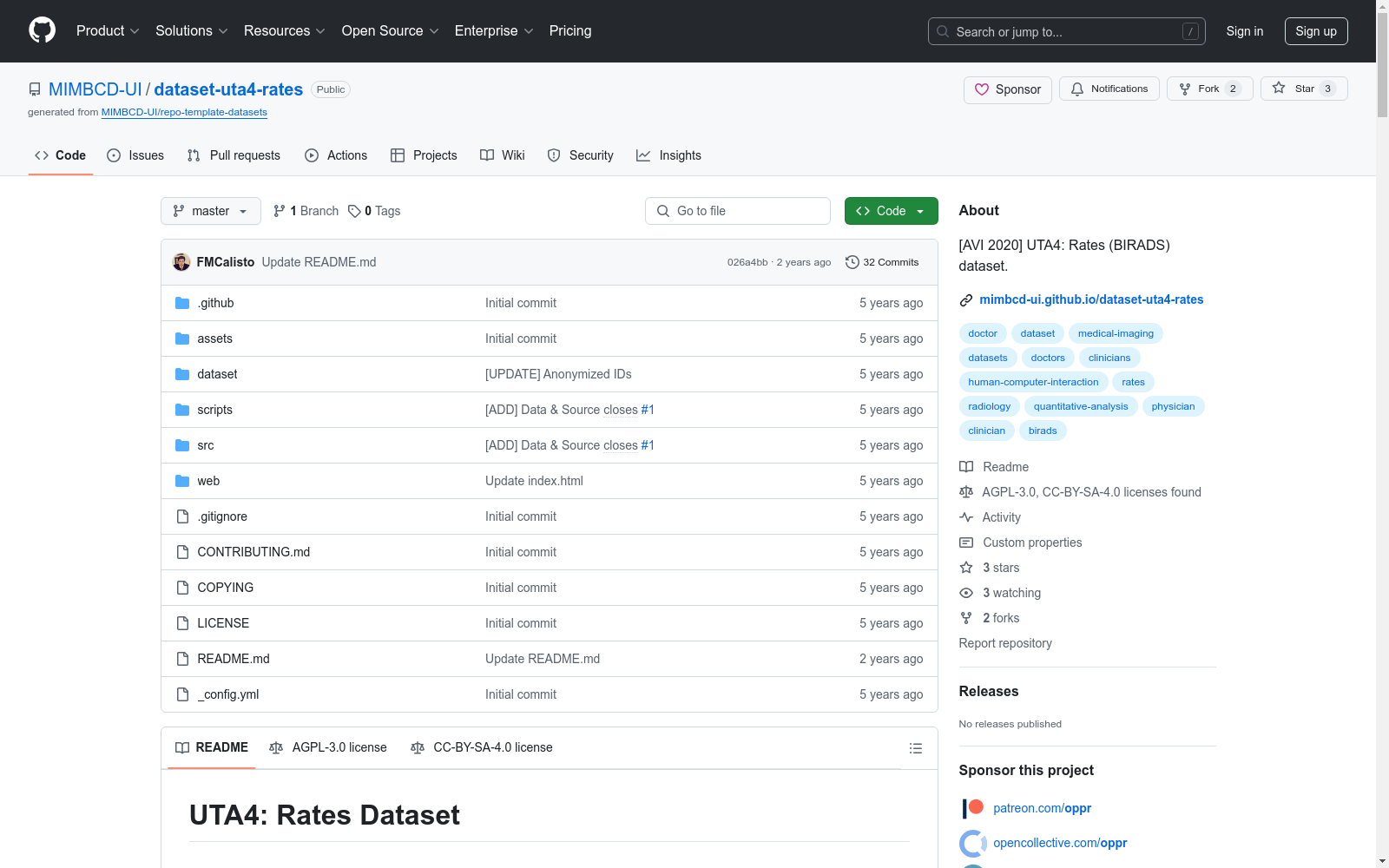Click the branch icon beside 1 Branch
1389x868 pixels.
280,211
